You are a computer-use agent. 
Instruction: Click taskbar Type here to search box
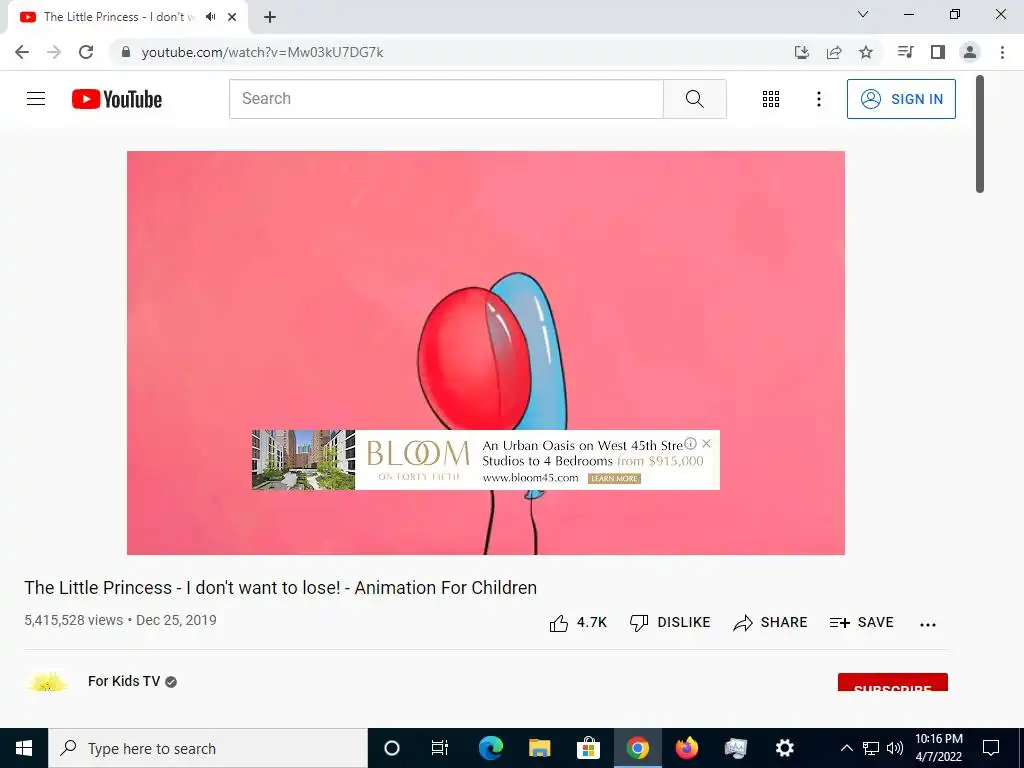tap(208, 748)
